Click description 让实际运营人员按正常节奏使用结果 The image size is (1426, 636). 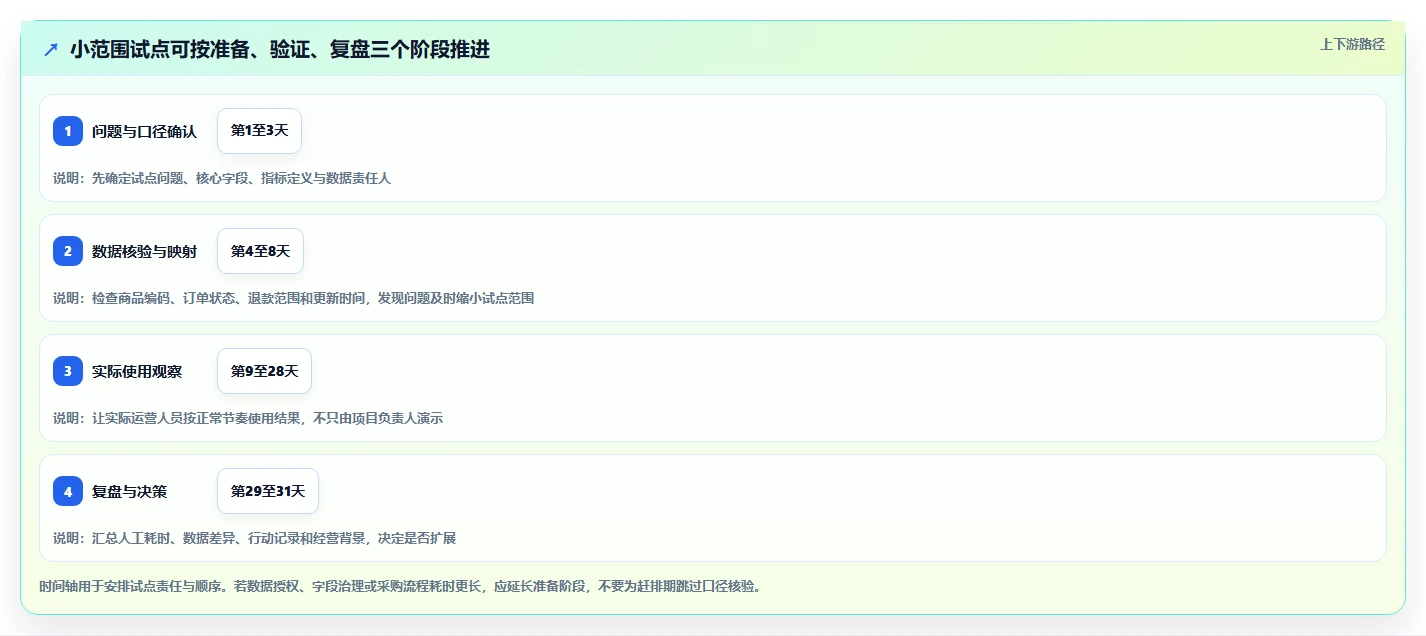(x=248, y=418)
